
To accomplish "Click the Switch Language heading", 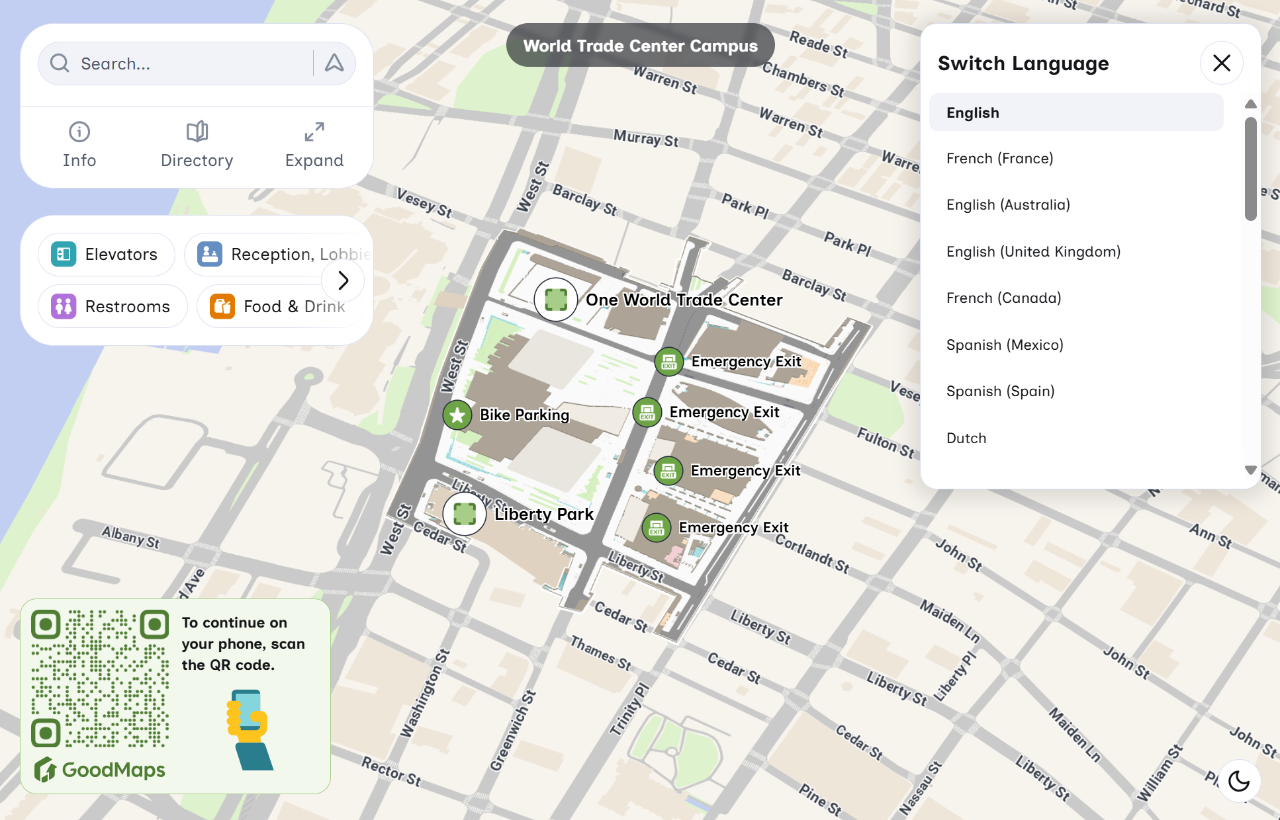I will (x=1023, y=63).
